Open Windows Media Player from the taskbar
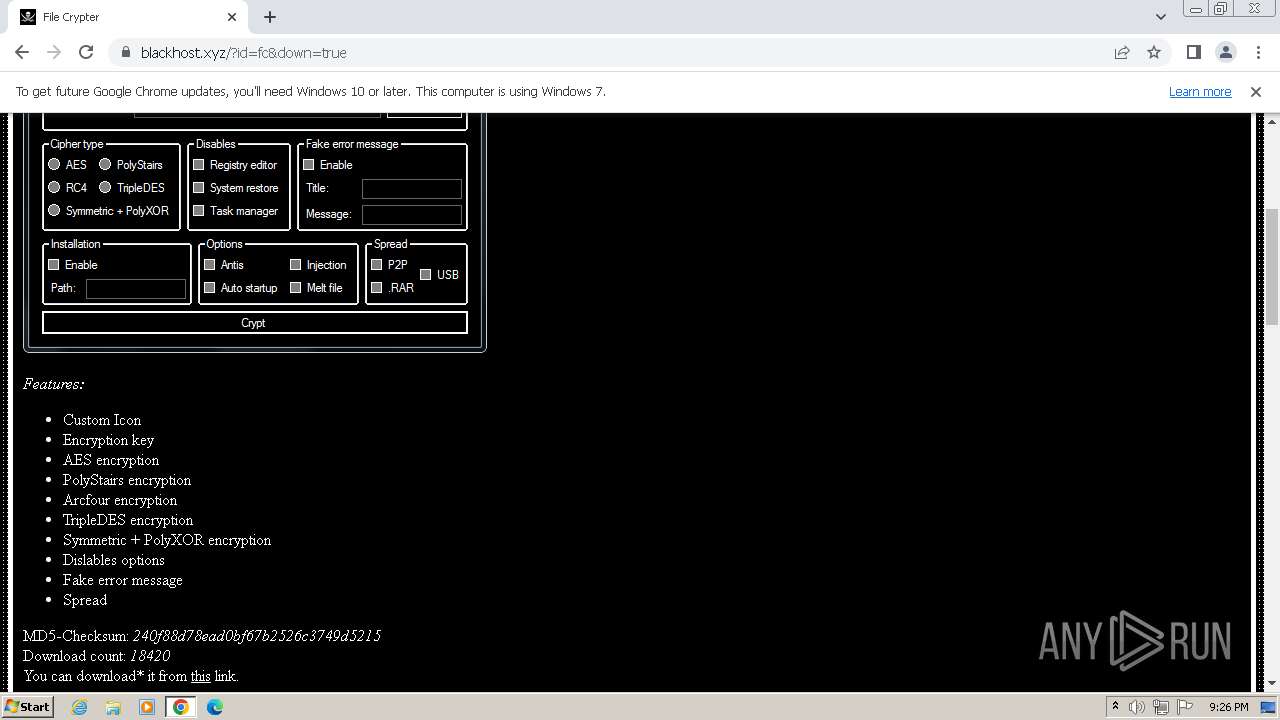The image size is (1280, 720). 147,707
